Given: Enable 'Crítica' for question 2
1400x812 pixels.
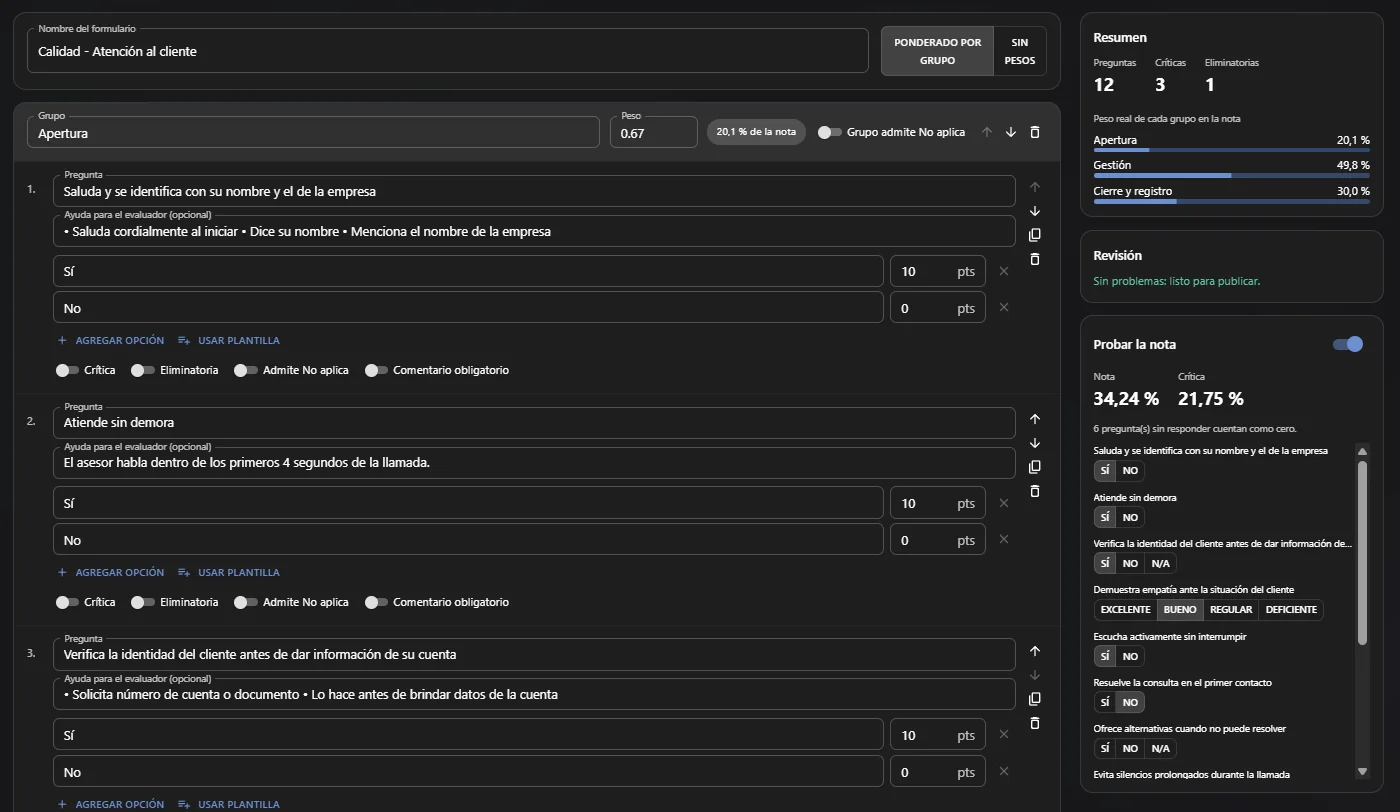Looking at the screenshot, I should click(x=67, y=602).
